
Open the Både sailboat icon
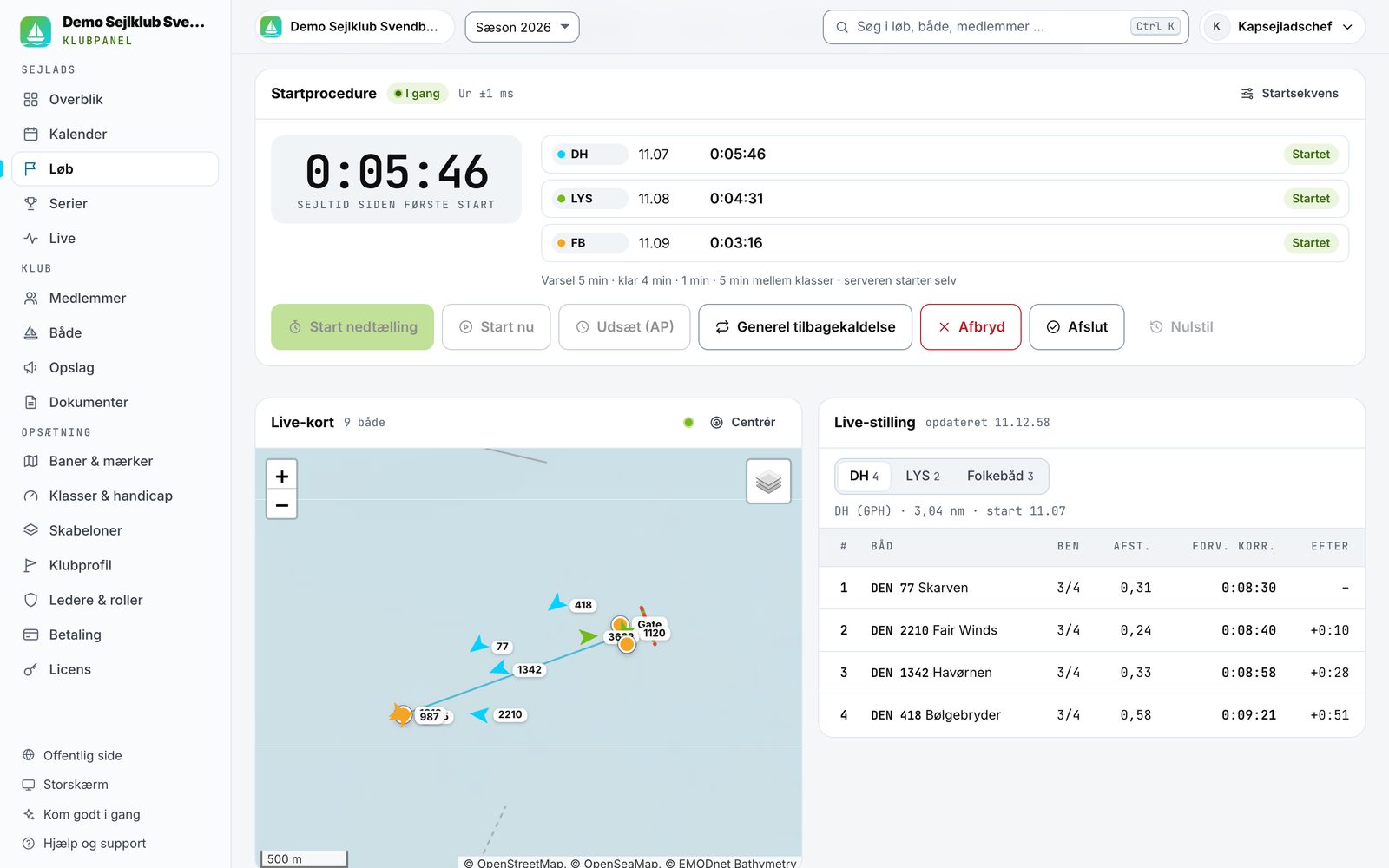click(x=31, y=333)
